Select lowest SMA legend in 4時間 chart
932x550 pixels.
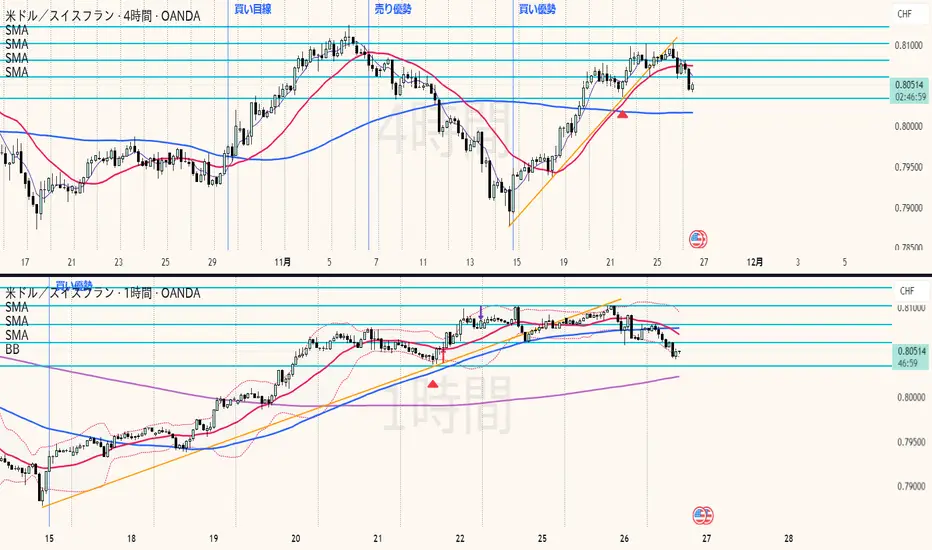17,72
